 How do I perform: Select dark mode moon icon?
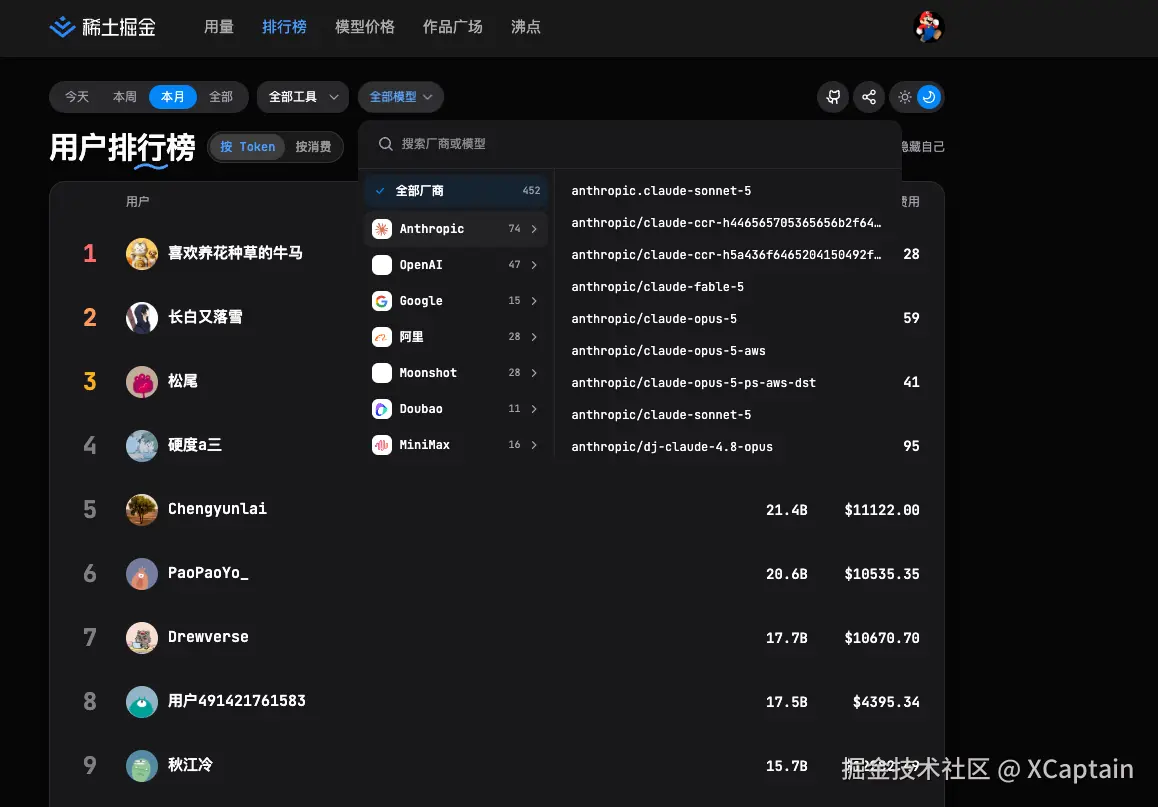pos(928,97)
